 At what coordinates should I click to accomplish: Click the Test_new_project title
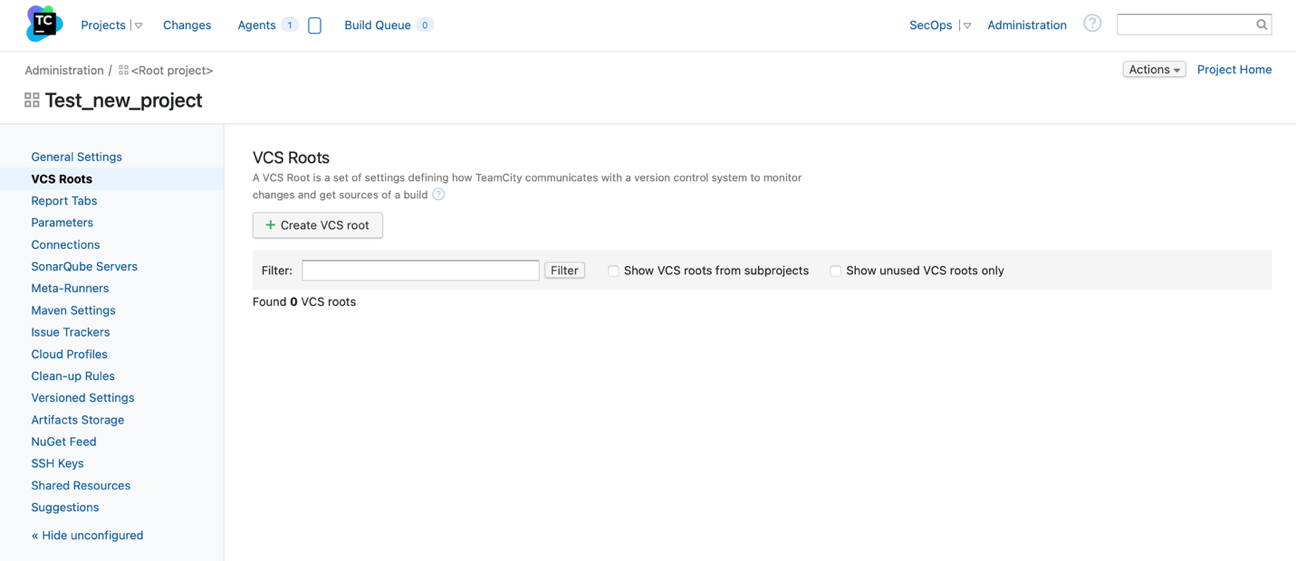123,100
